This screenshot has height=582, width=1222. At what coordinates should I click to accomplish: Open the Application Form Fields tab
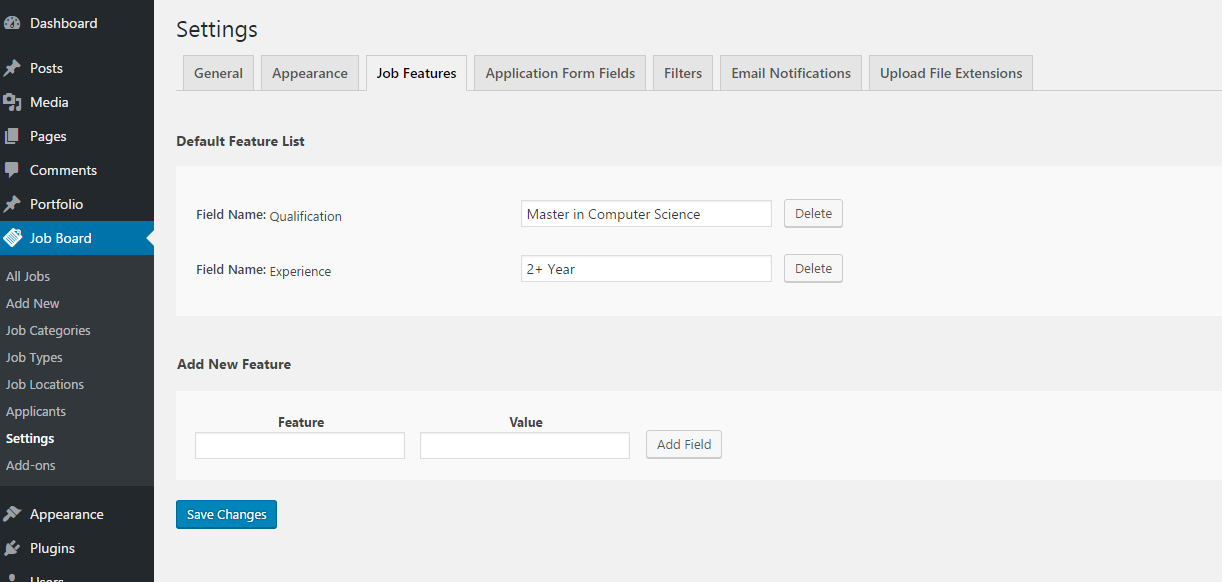(560, 73)
